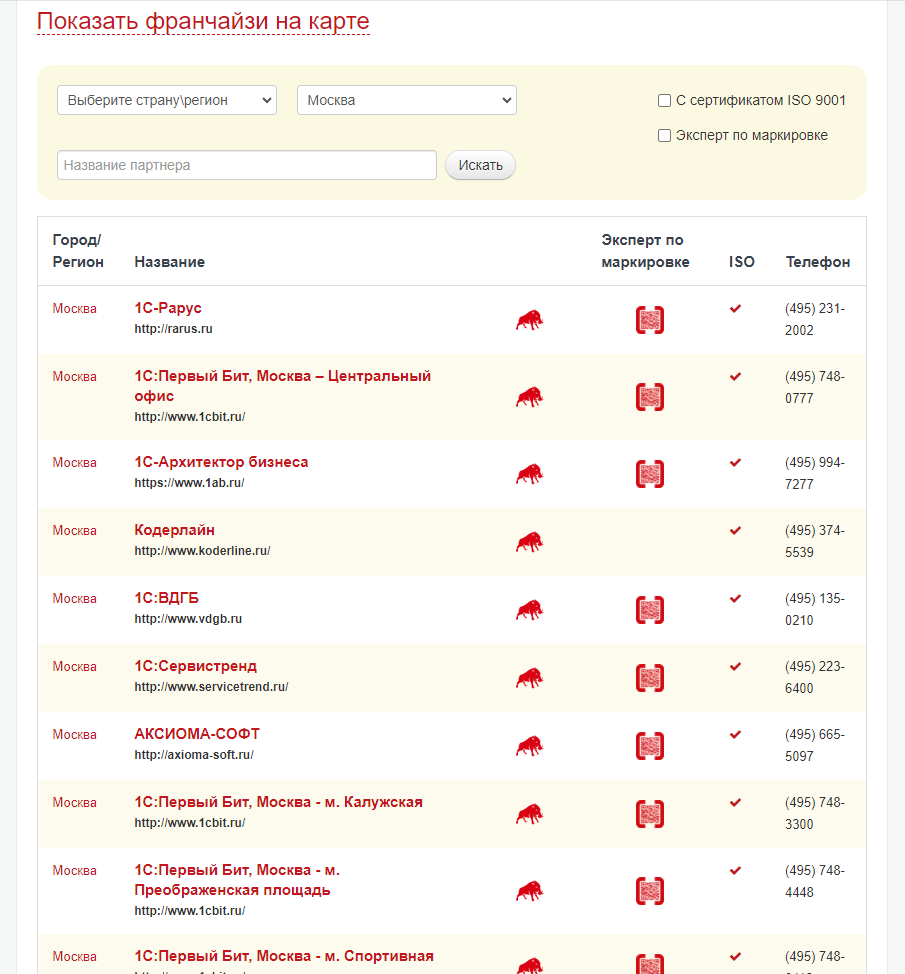This screenshot has width=905, height=974.
Task: Click the bull icon for АКСИОМА-СОФТ
Action: [529, 746]
